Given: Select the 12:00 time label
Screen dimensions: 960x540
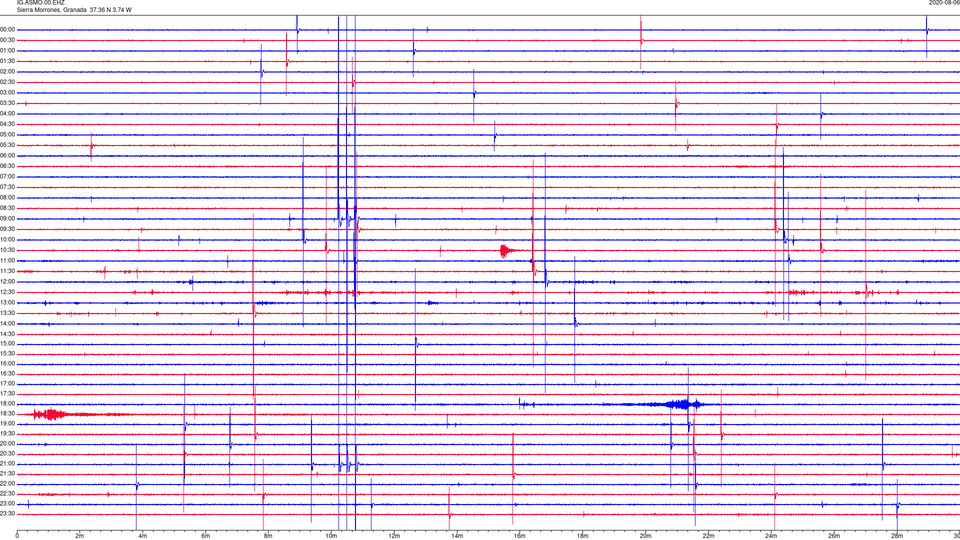Looking at the screenshot, I should click(x=8, y=282).
